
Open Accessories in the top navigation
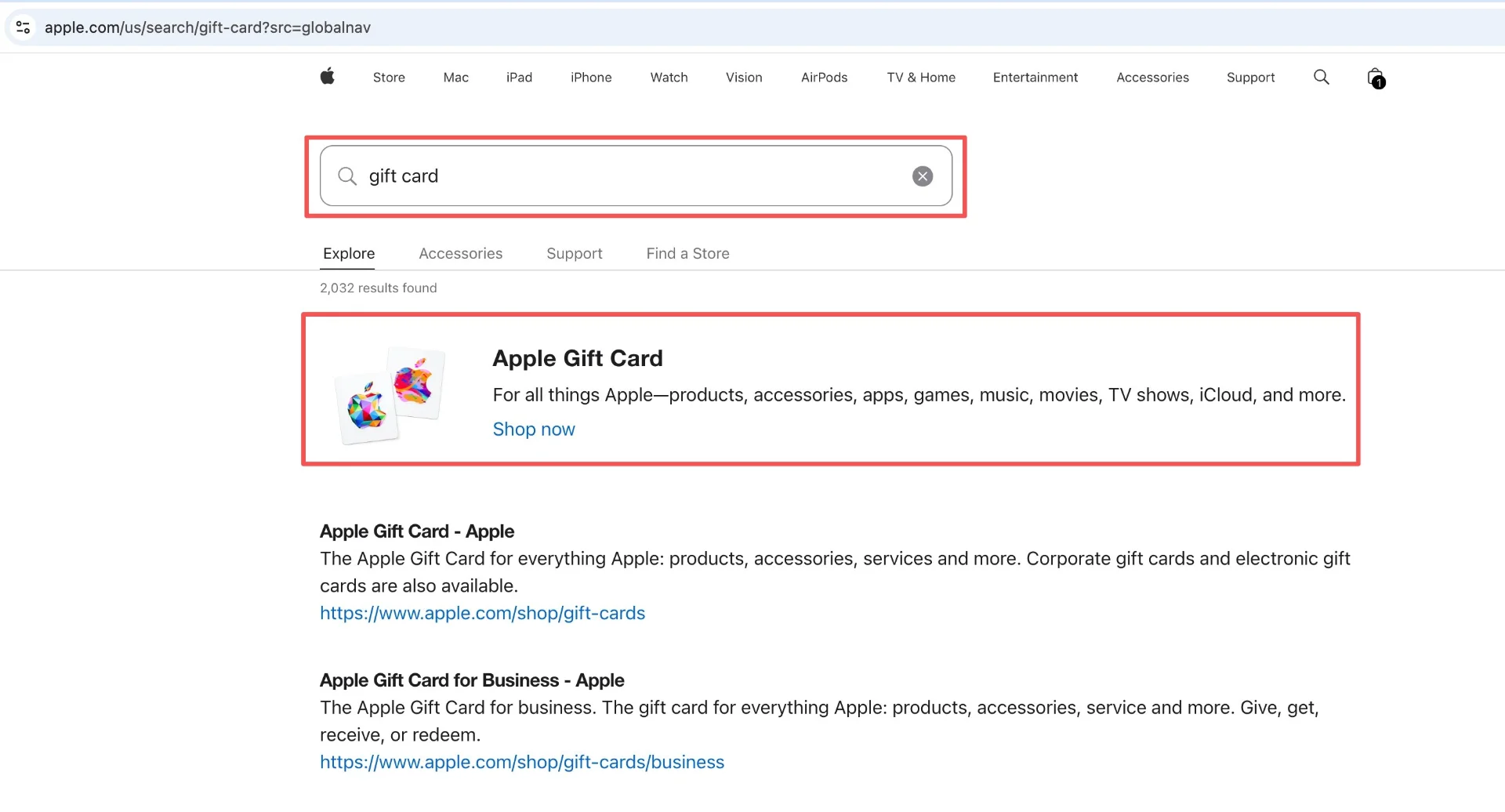1152,78
